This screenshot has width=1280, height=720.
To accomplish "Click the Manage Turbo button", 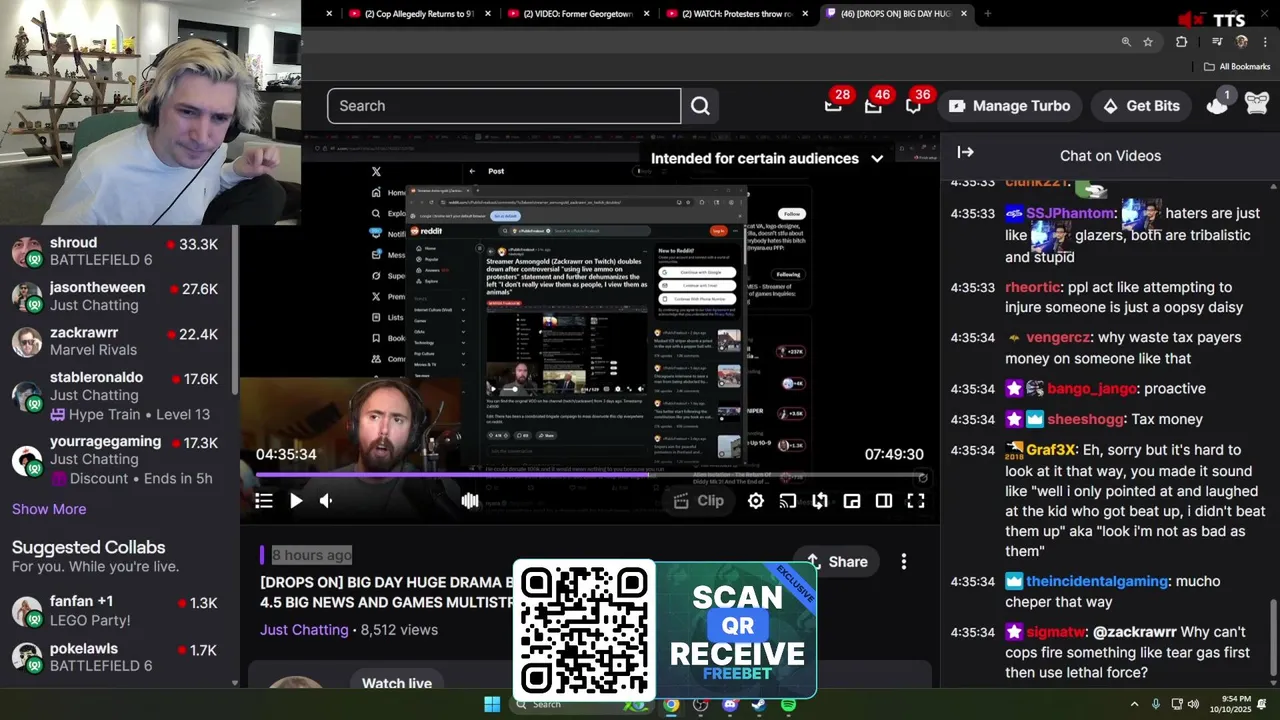I will click(x=1009, y=106).
